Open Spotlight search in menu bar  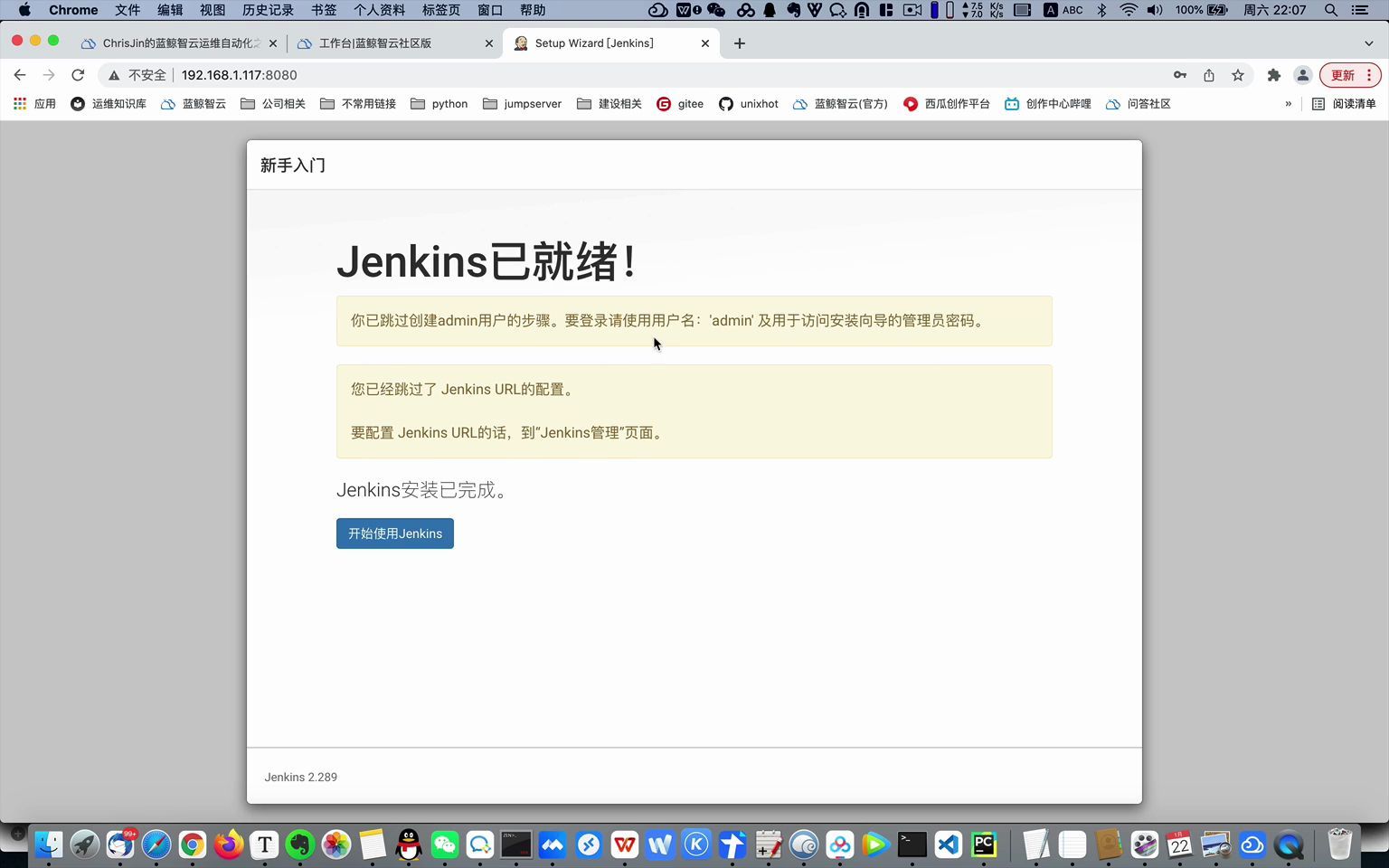tap(1331, 10)
